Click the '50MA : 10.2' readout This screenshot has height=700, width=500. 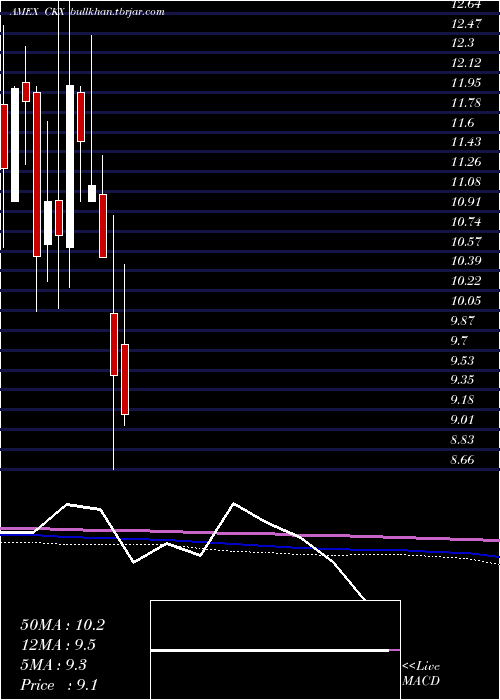(x=62, y=625)
